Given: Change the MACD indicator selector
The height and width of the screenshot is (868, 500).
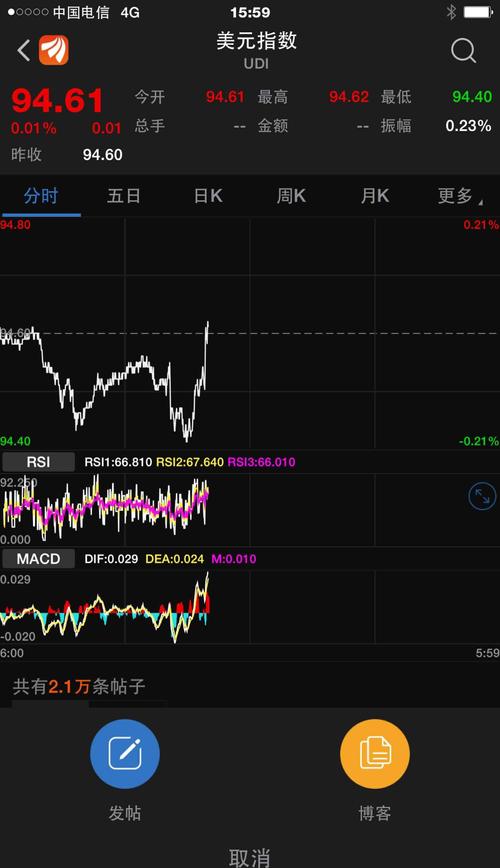Looking at the screenshot, I should tap(38, 559).
